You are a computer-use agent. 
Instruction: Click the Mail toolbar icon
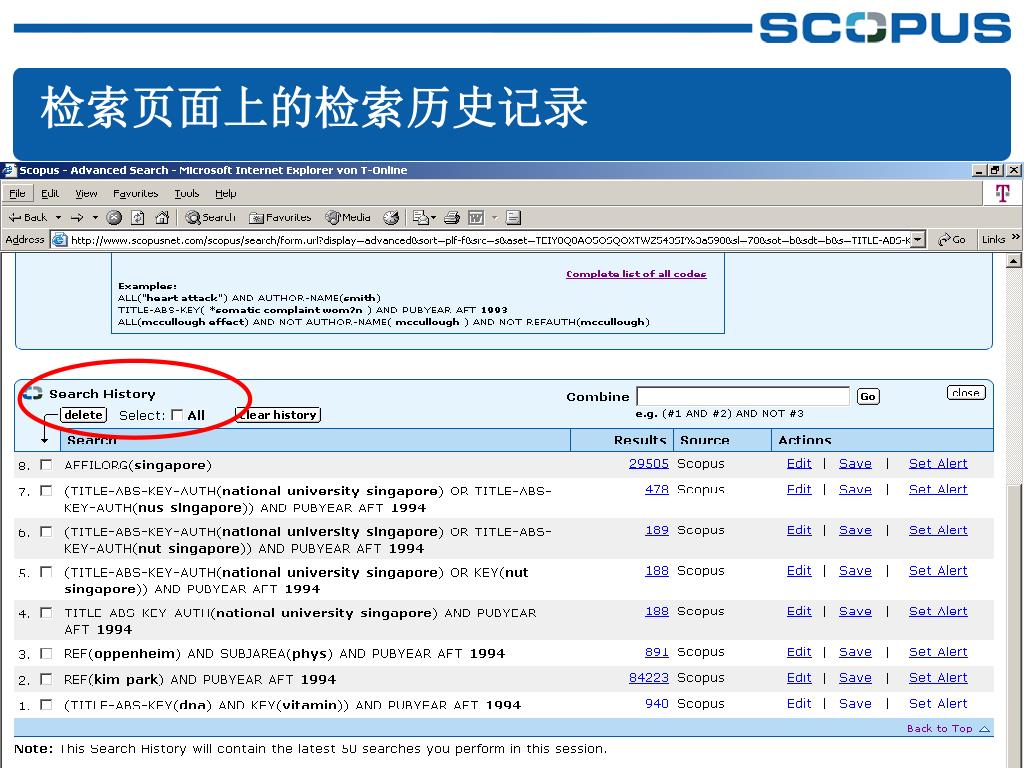pyautogui.click(x=421, y=217)
